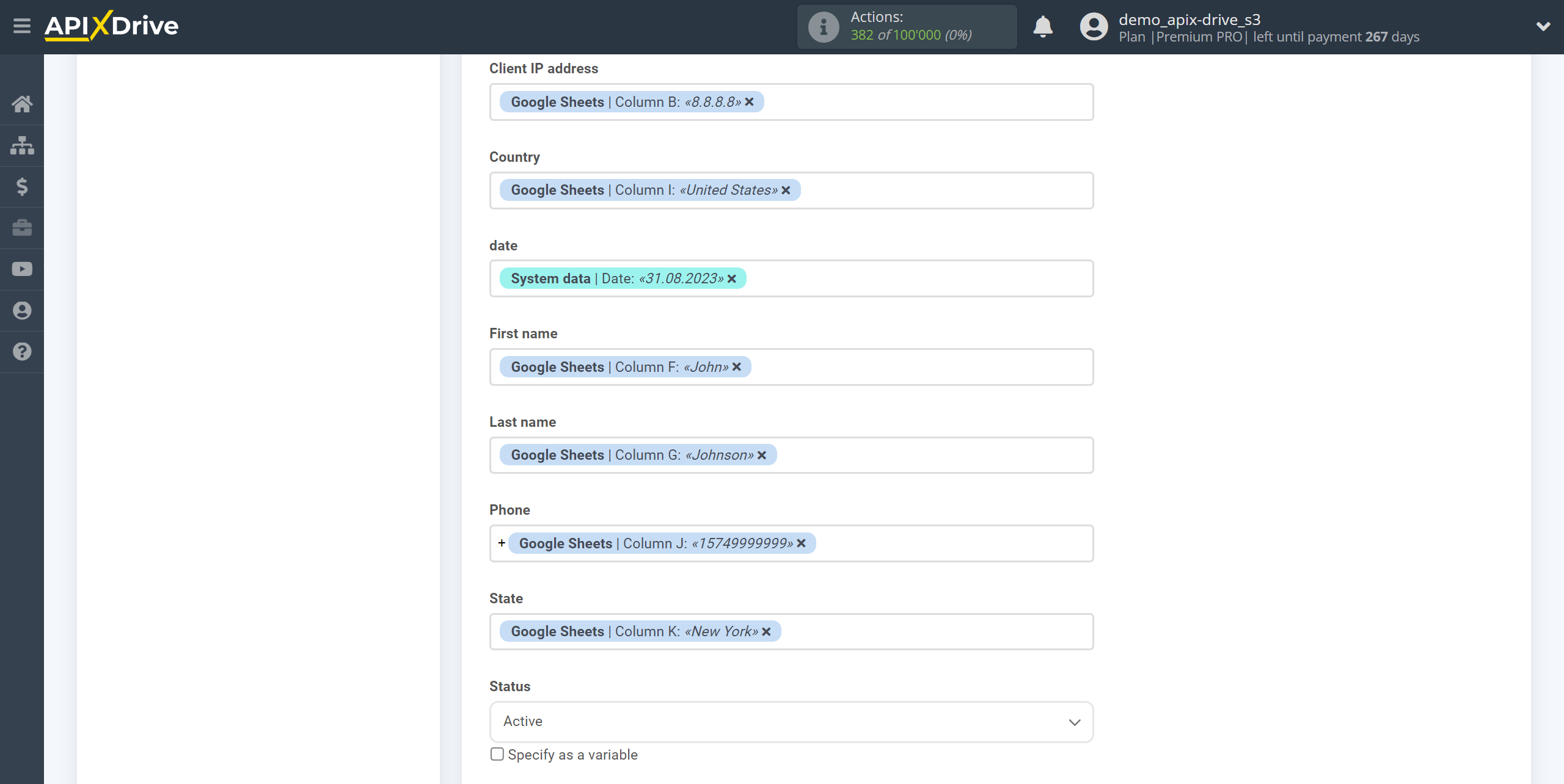Remove New York tag from State
Screen dimensions: 1564x784
click(767, 631)
